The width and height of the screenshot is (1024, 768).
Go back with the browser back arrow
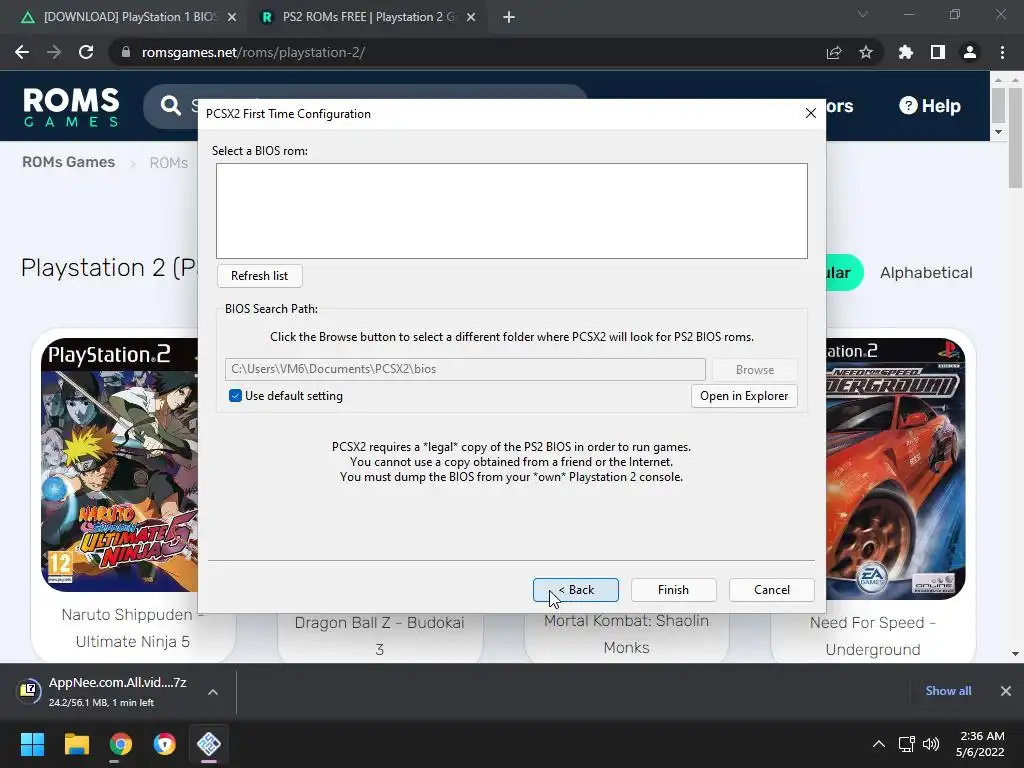22,52
